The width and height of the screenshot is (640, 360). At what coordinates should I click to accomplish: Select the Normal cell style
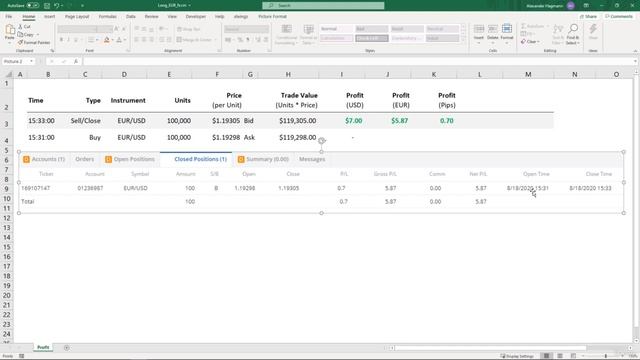[336, 29]
